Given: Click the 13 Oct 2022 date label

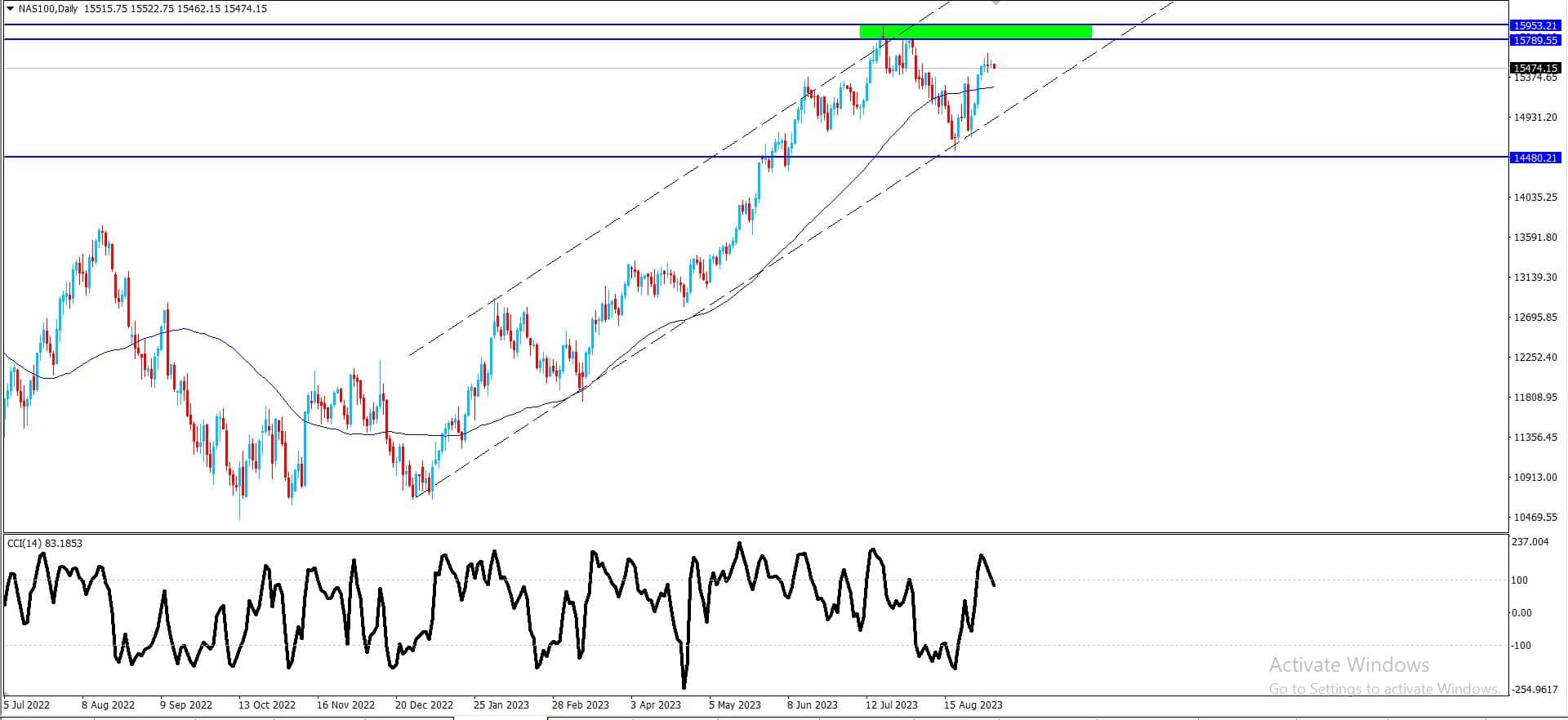Looking at the screenshot, I should pyautogui.click(x=266, y=705).
